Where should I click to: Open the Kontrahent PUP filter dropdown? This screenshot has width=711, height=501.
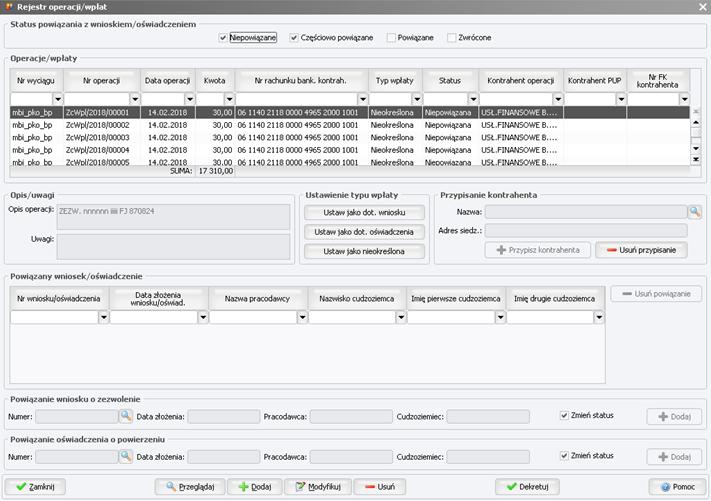click(x=621, y=99)
